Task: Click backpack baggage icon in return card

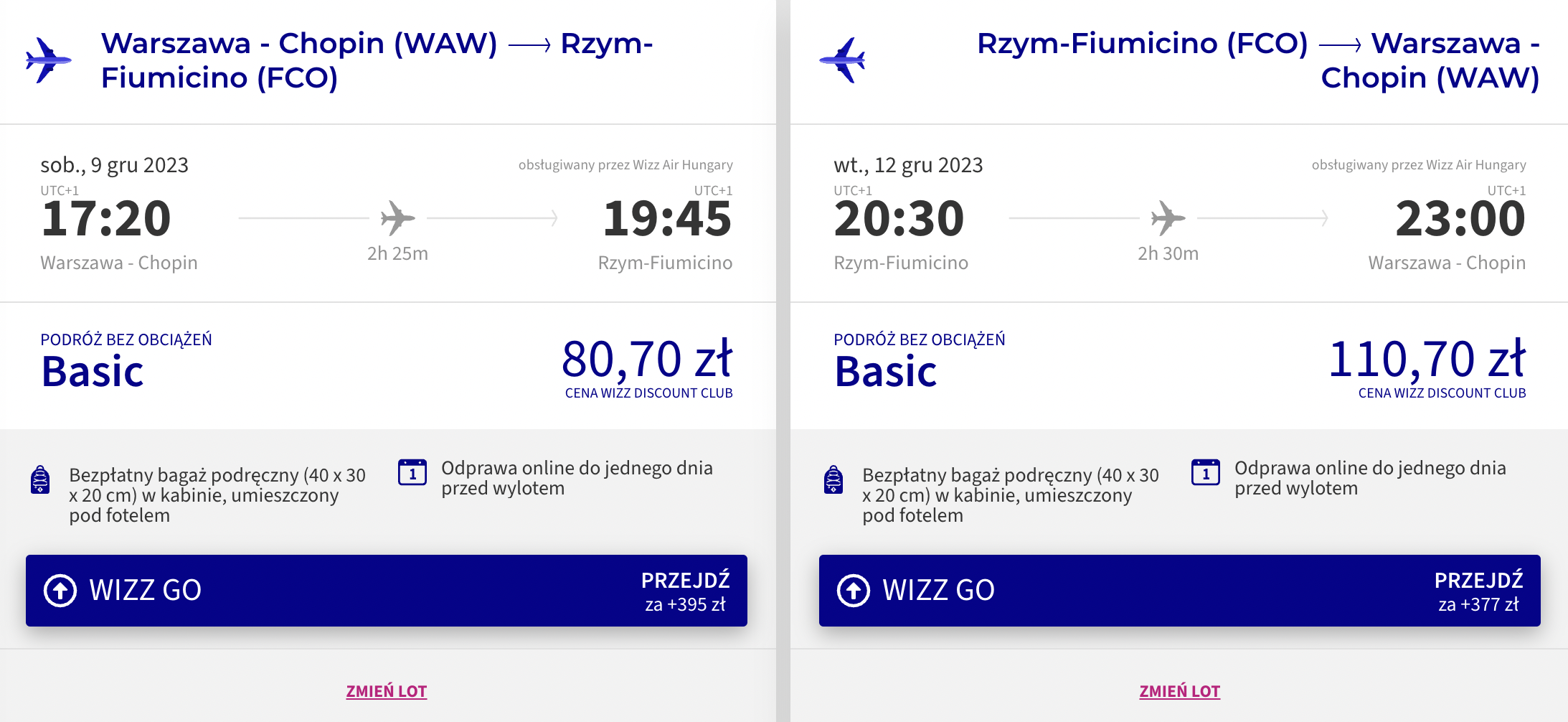Action: (833, 479)
